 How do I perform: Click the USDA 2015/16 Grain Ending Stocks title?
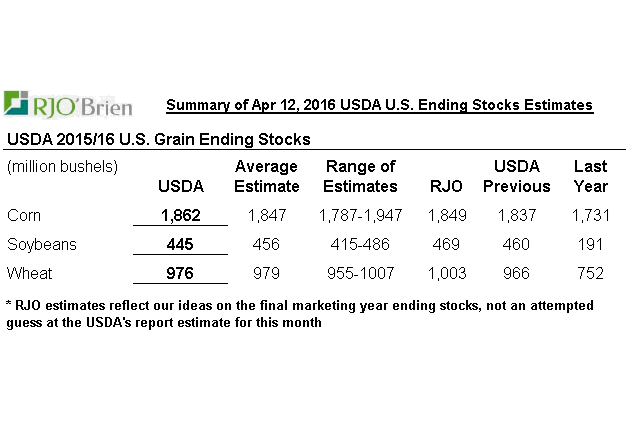pyautogui.click(x=158, y=138)
